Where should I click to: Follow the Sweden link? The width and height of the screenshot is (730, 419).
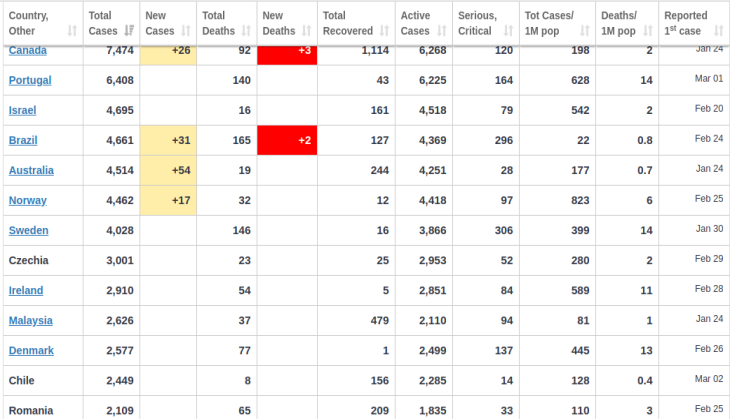[28, 230]
